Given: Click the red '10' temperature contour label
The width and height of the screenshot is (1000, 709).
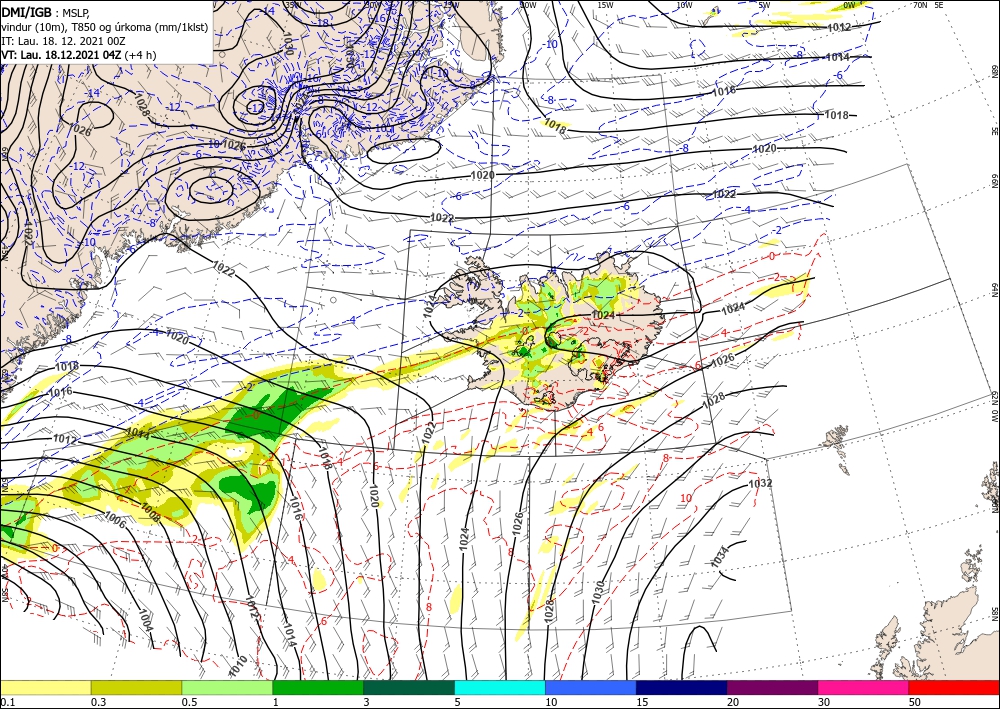Looking at the screenshot, I should (x=686, y=498).
